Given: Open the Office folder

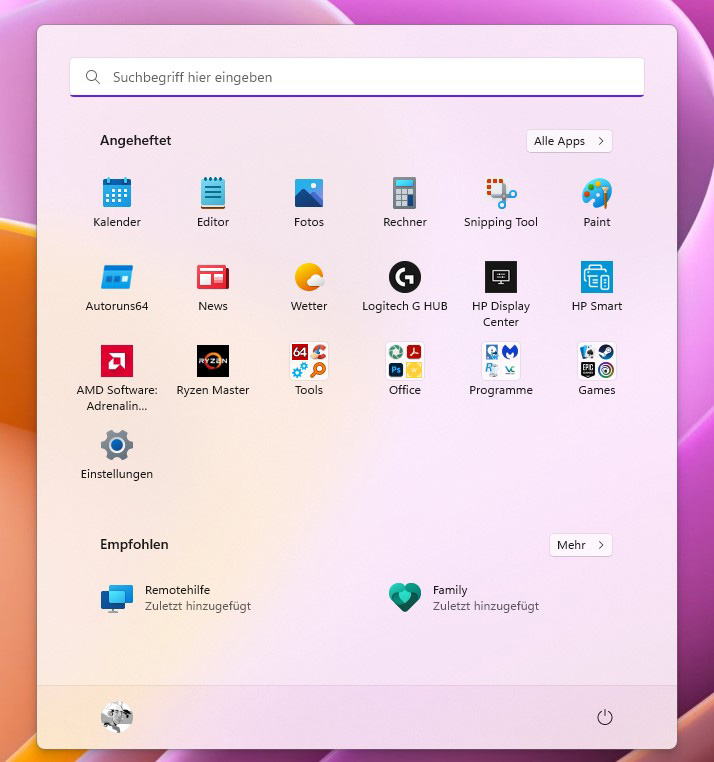Looking at the screenshot, I should (404, 370).
